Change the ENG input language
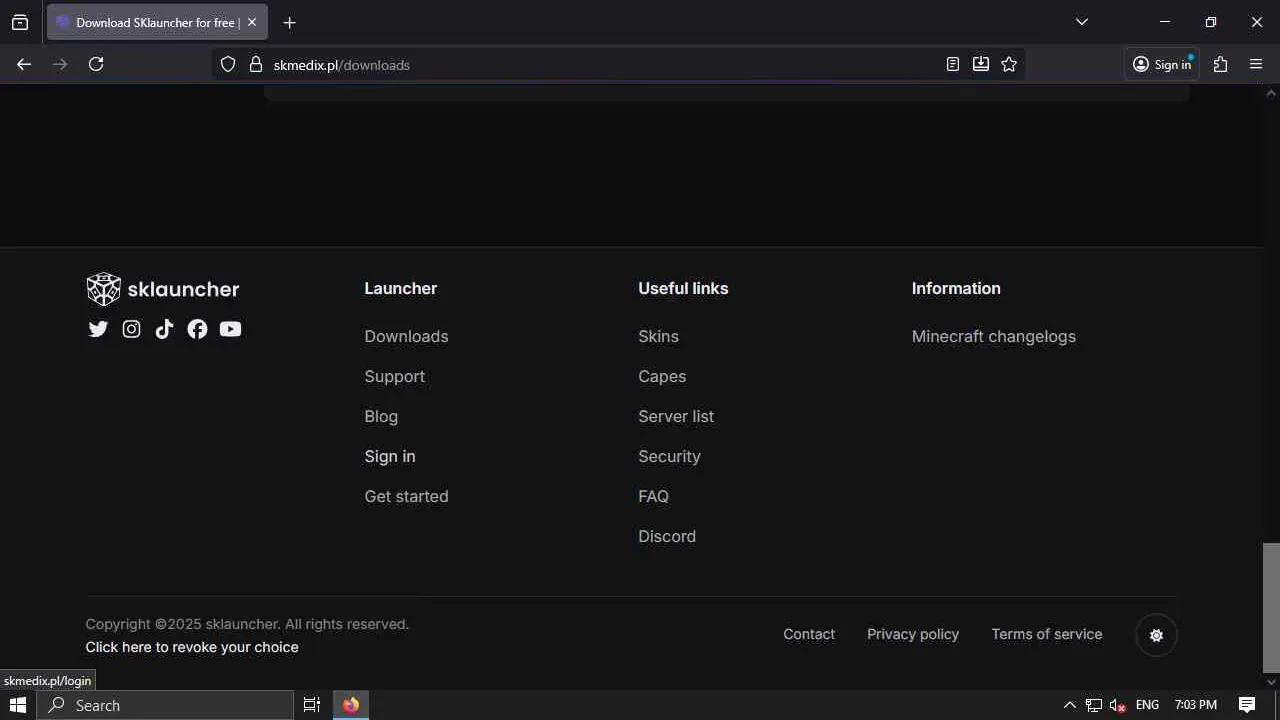 1147,705
